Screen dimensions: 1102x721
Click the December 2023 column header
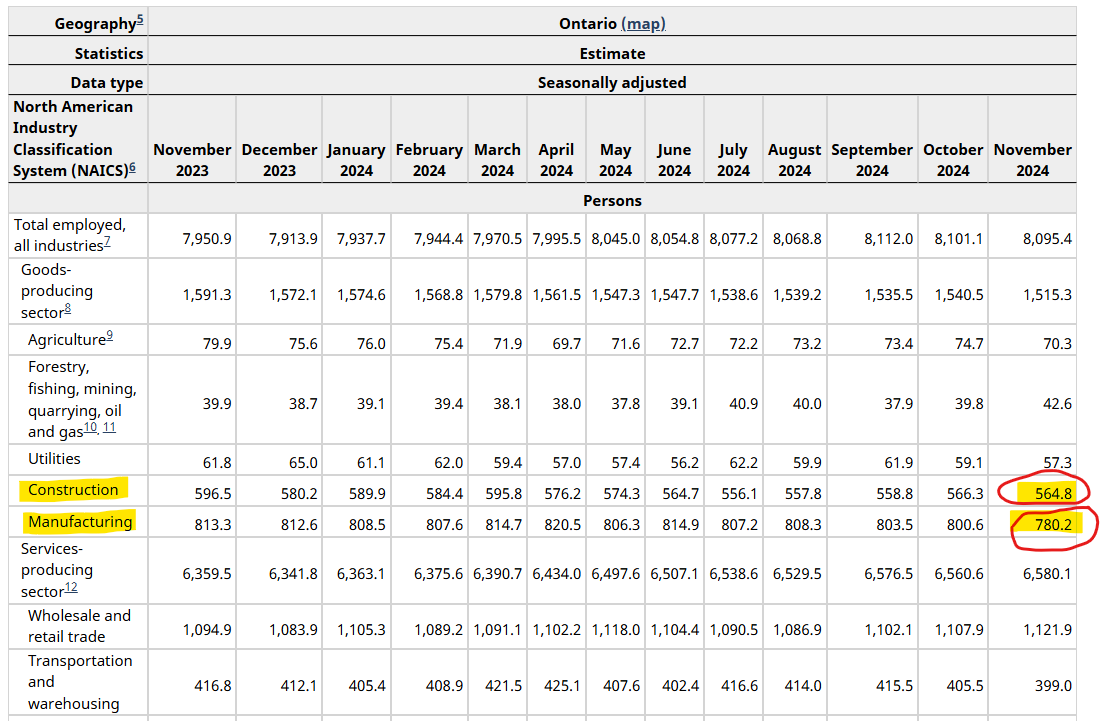(279, 160)
